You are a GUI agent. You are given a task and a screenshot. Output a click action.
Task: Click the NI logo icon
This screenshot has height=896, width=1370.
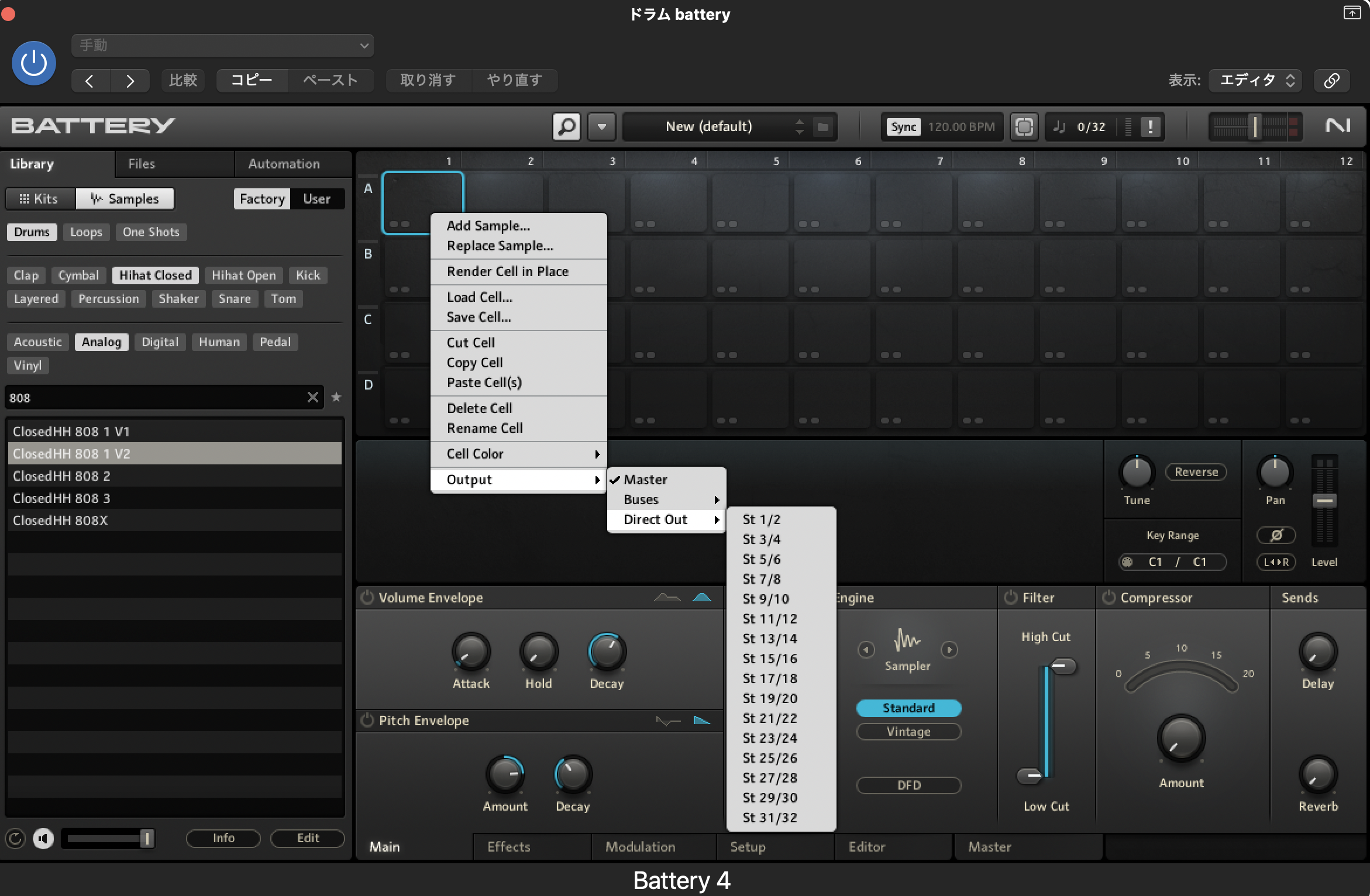click(x=1338, y=126)
